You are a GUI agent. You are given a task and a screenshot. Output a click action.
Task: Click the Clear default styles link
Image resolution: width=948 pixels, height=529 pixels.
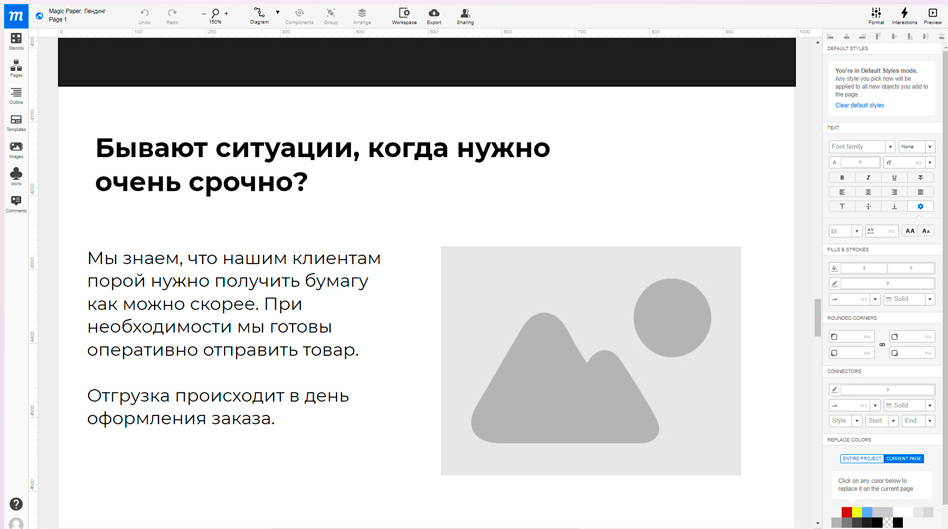pos(860,105)
